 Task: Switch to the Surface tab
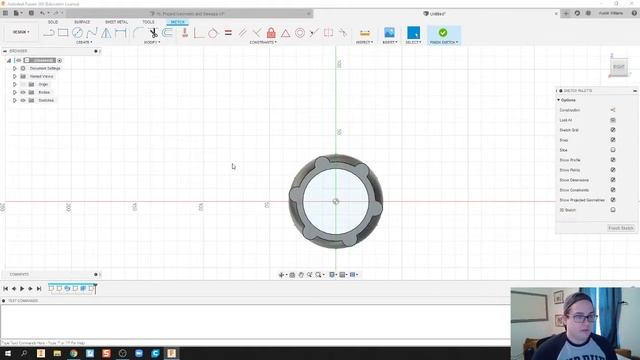[82, 22]
